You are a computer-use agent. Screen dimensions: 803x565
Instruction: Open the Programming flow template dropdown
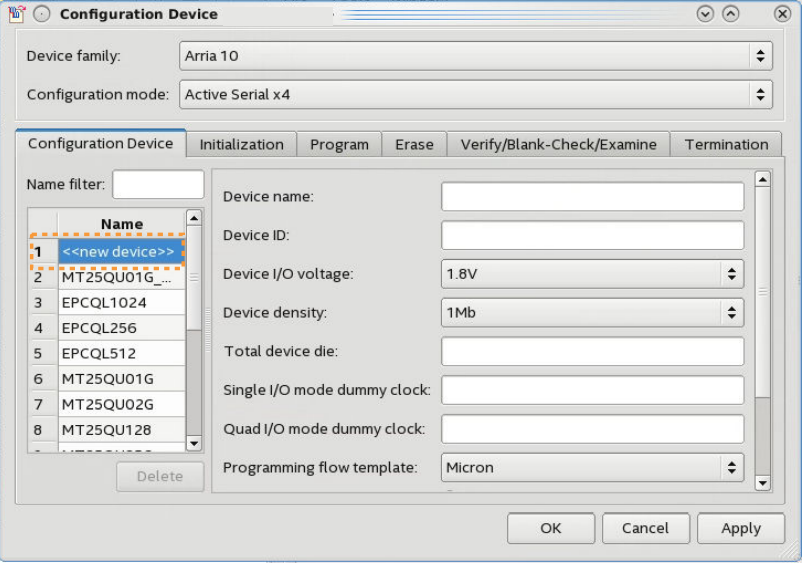click(592, 467)
